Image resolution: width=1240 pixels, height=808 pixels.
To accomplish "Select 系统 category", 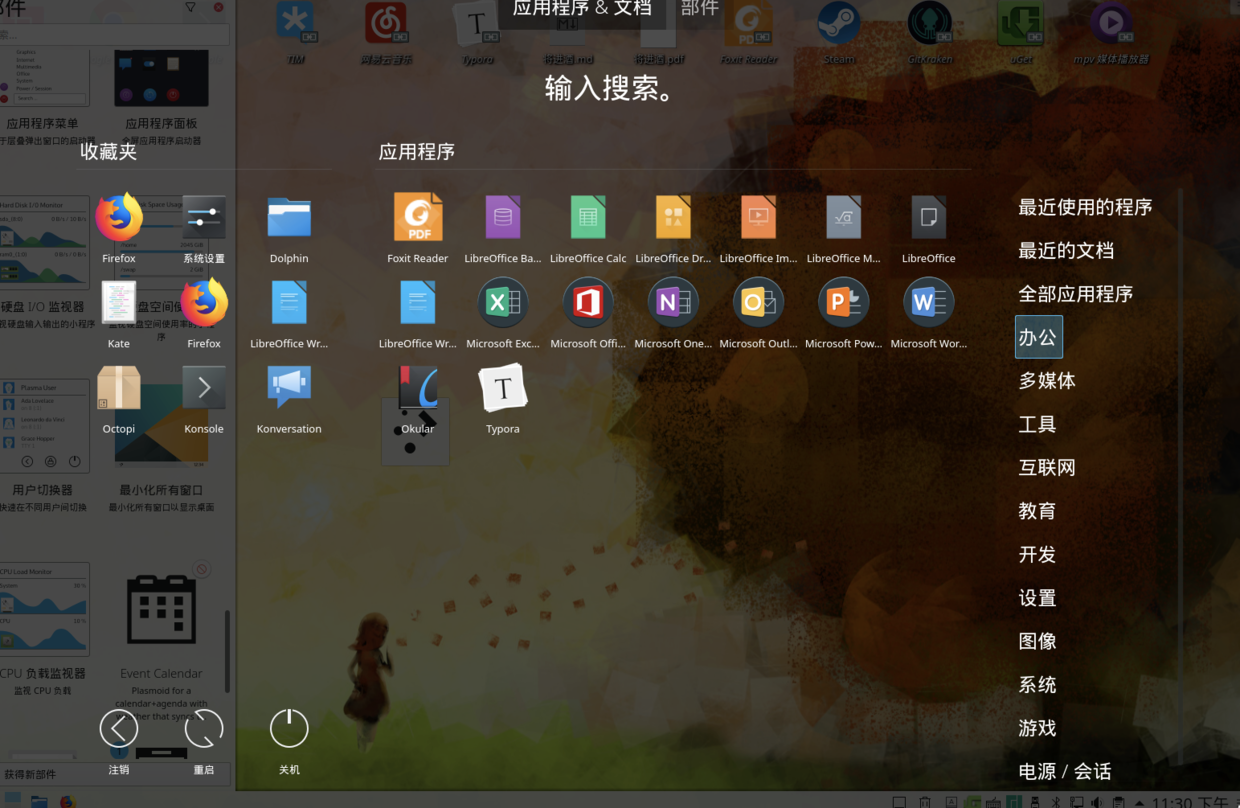I will point(1038,685).
